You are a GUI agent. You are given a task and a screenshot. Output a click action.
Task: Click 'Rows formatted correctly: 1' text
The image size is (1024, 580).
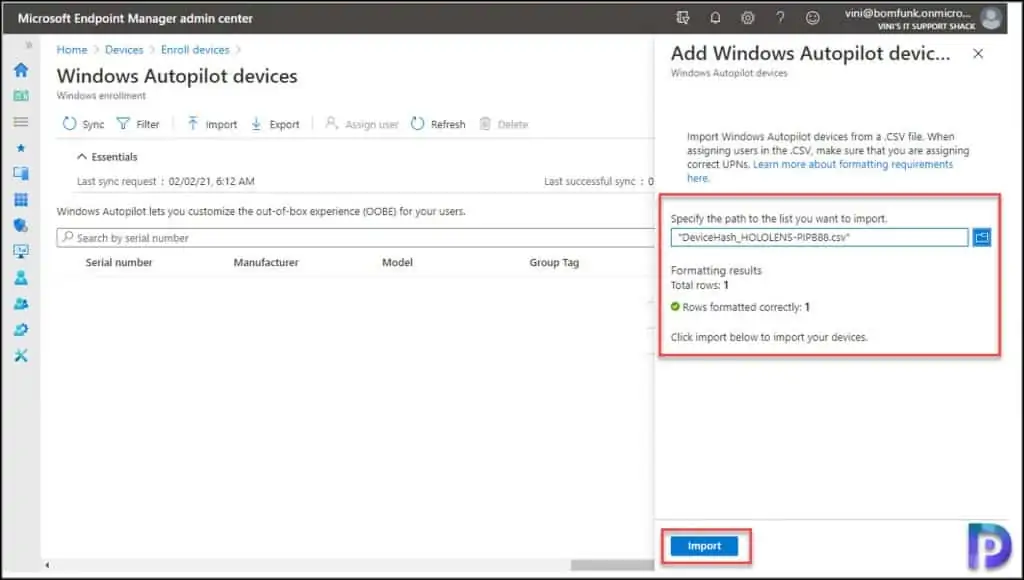point(746,307)
